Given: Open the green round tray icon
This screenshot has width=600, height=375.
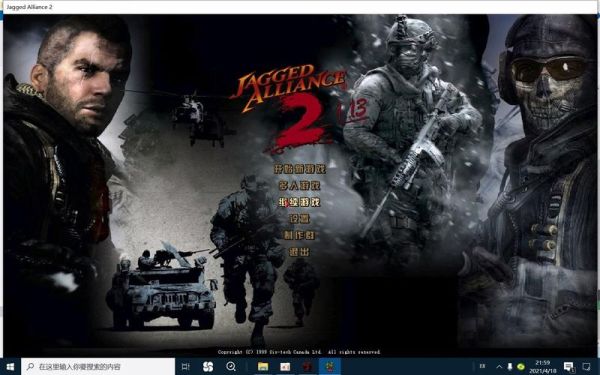Looking at the screenshot, I should (x=520, y=367).
